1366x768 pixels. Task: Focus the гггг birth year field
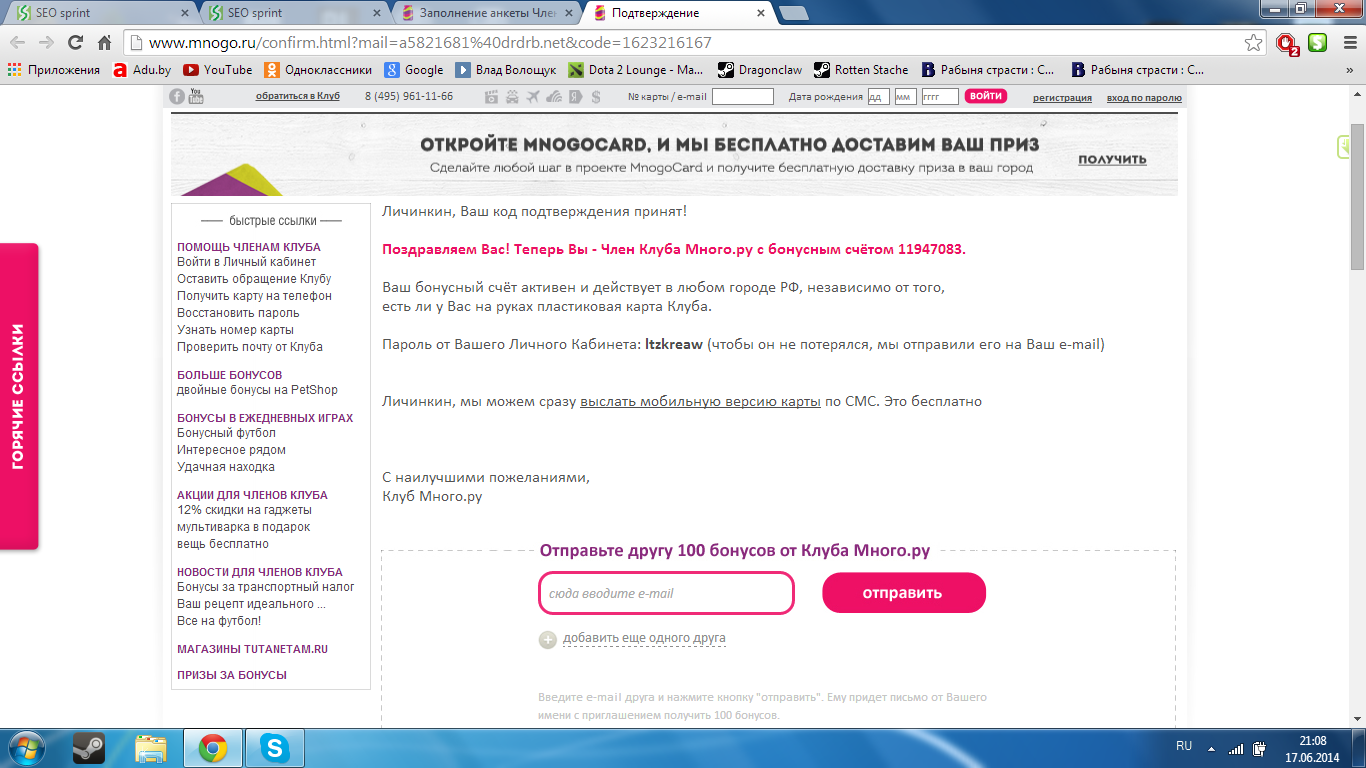coord(940,97)
